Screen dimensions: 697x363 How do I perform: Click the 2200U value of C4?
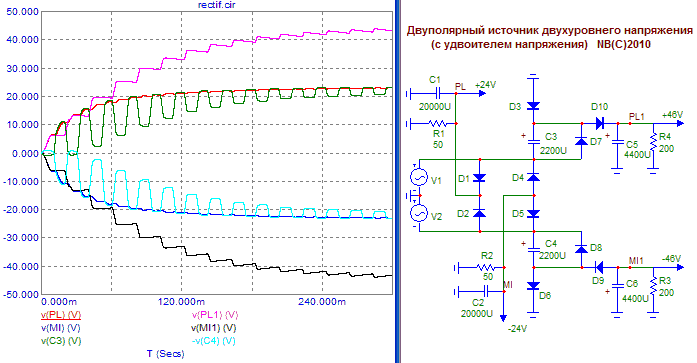pos(553,256)
